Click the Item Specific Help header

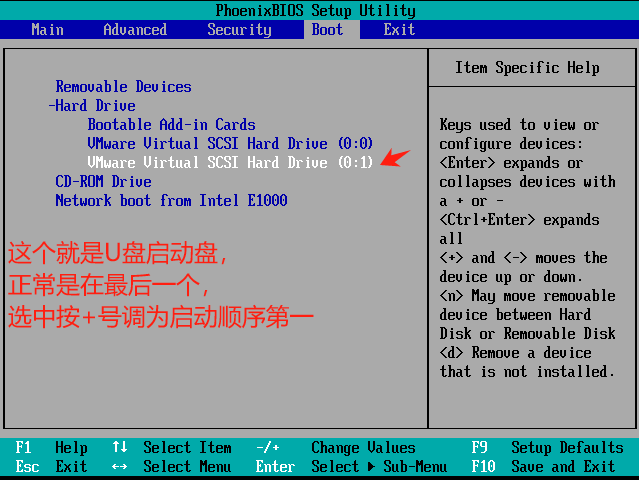[527, 68]
